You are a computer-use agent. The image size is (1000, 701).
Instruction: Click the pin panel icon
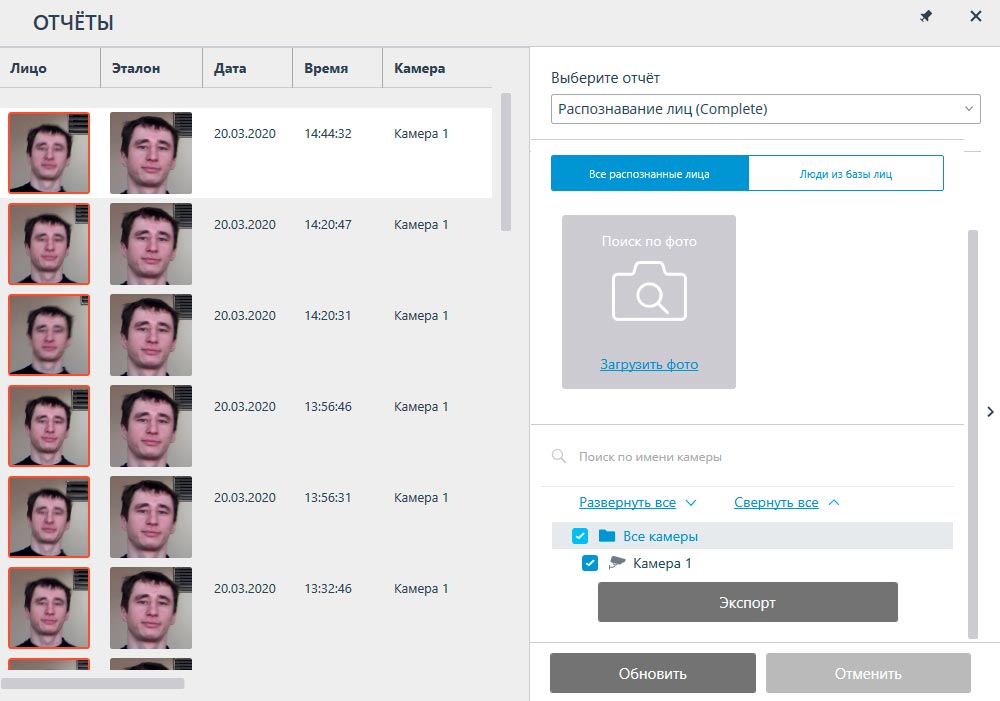pos(926,17)
